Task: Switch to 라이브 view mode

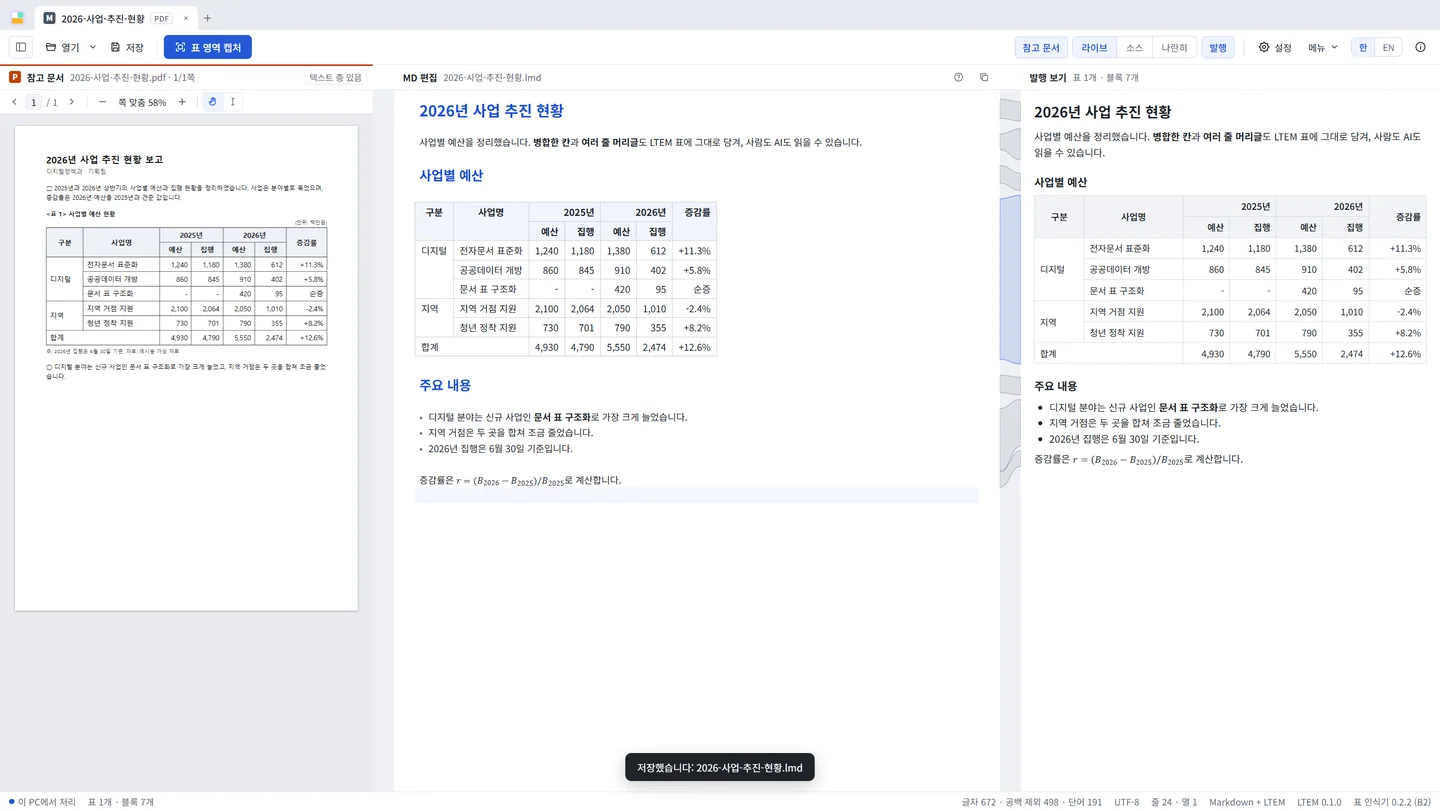Action: tap(1094, 47)
